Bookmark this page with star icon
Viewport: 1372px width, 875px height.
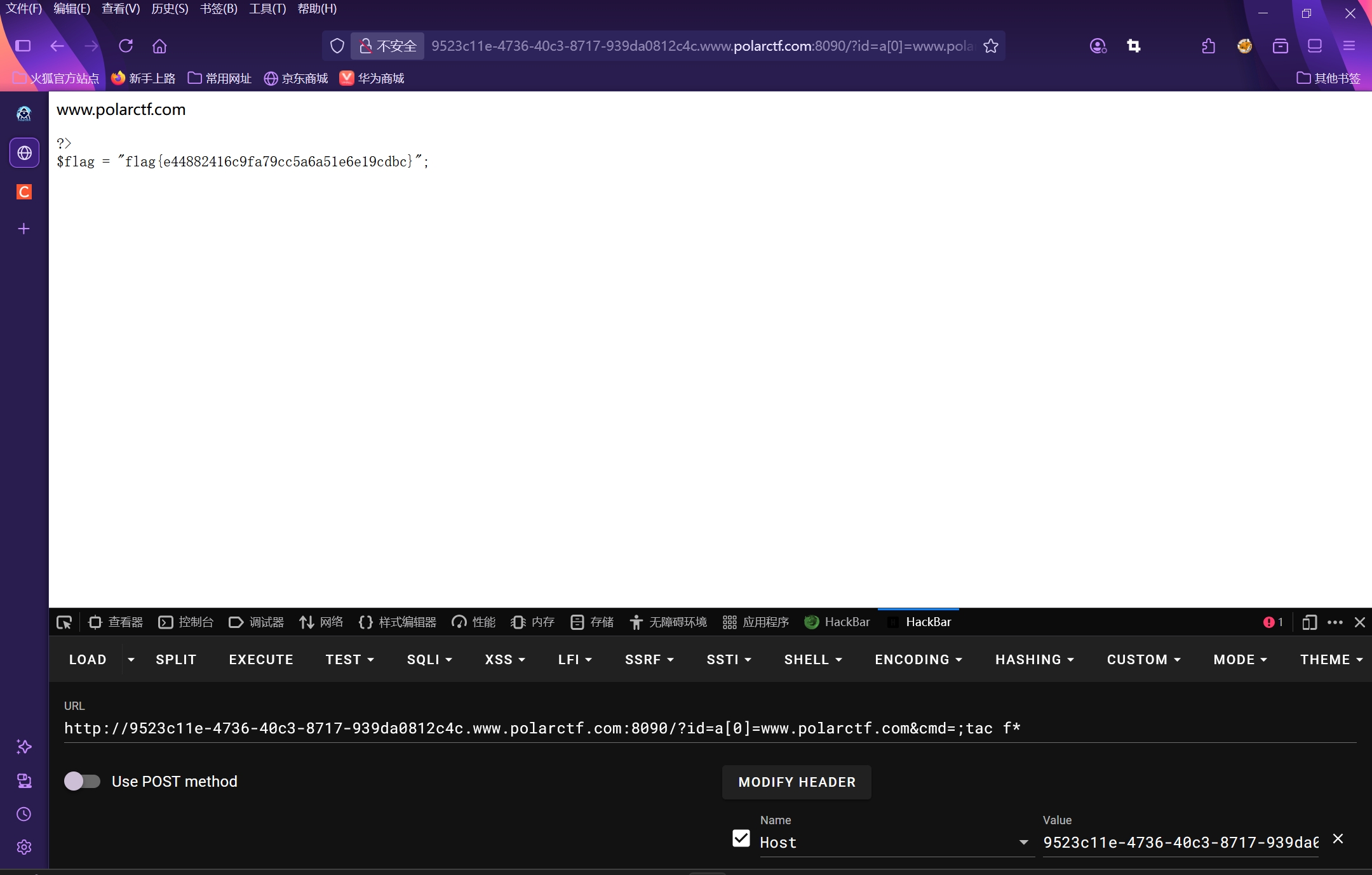pyautogui.click(x=990, y=46)
